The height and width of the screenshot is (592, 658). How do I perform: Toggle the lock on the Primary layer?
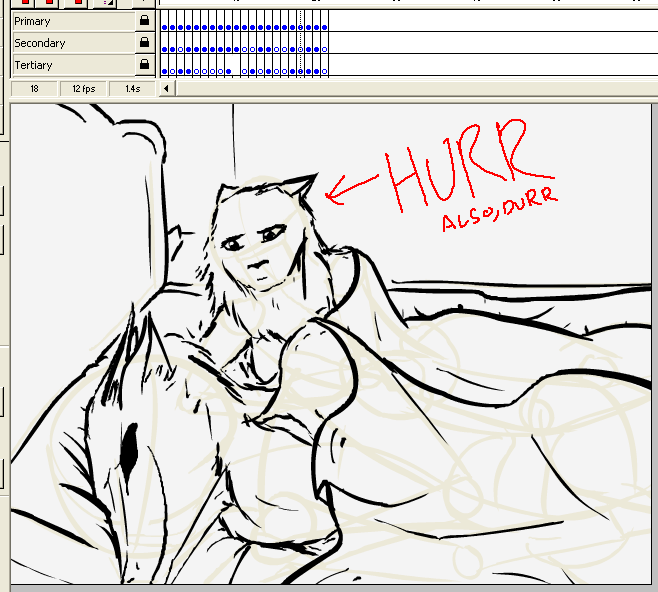tap(145, 21)
